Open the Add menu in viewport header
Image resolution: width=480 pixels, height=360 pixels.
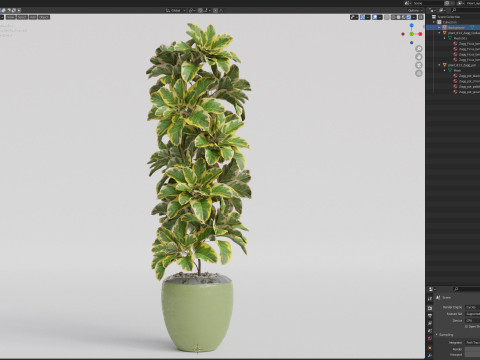tap(33, 17)
